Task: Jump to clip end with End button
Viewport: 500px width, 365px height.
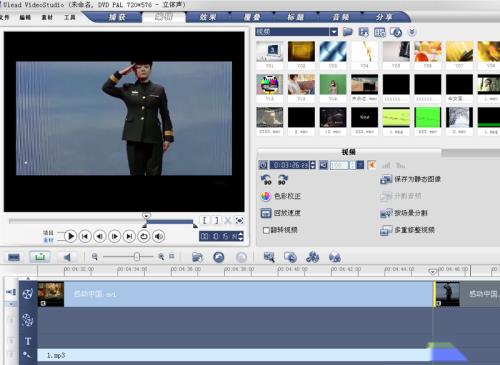Action: tap(129, 236)
